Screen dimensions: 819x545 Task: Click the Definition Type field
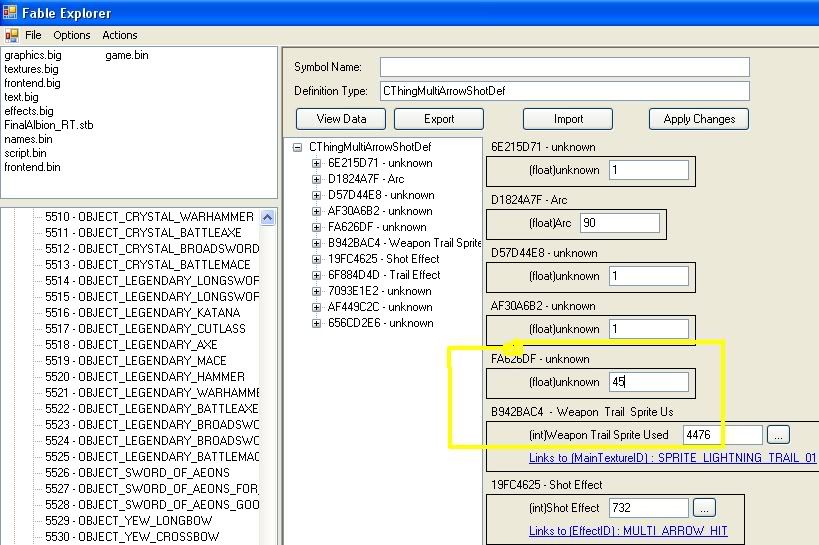tap(565, 91)
